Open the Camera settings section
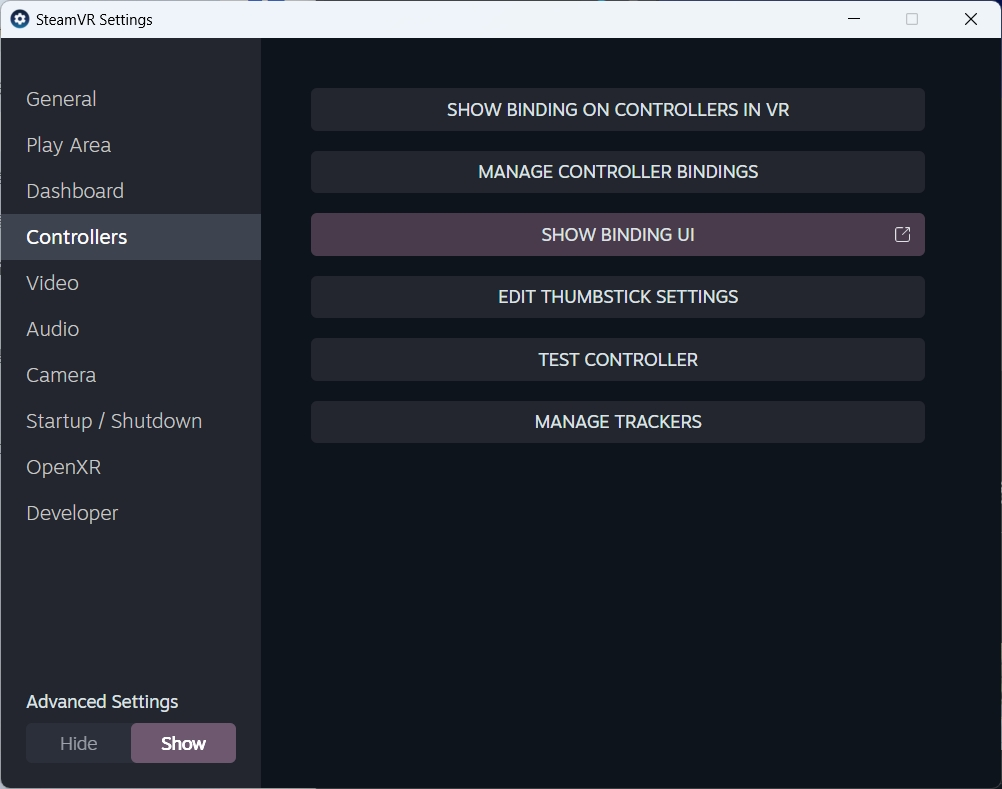Image resolution: width=1002 pixels, height=789 pixels. coord(61,375)
